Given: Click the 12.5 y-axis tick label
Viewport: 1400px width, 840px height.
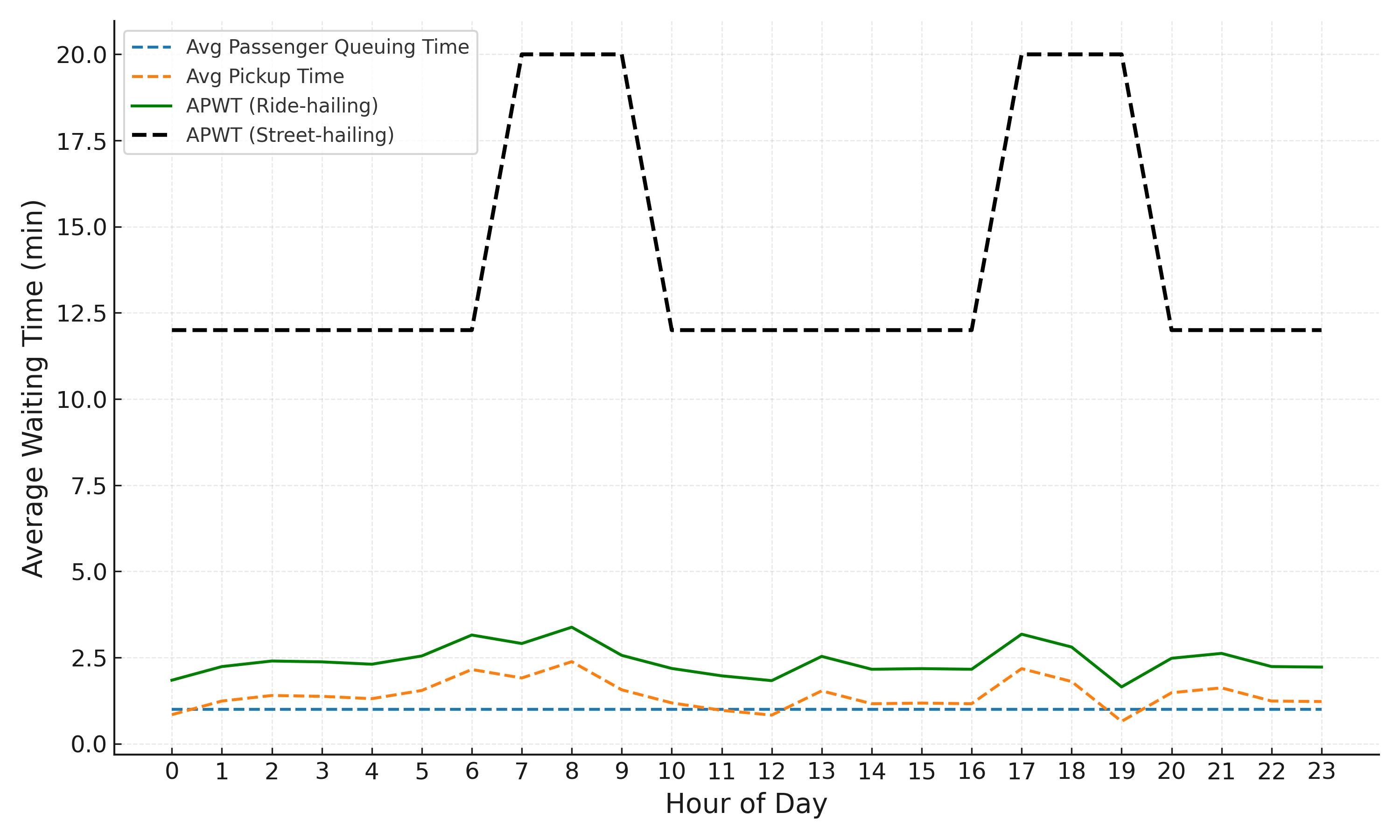Looking at the screenshot, I should click(82, 314).
